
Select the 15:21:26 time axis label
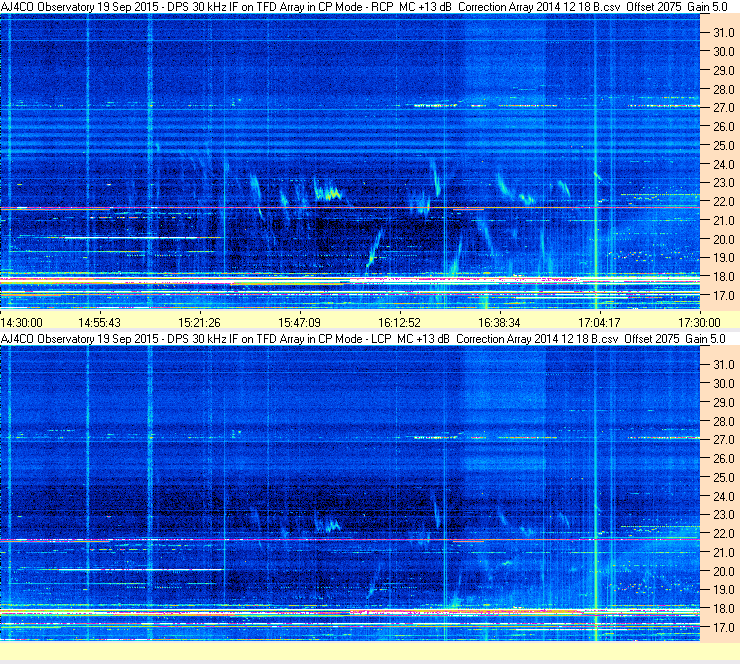[200, 323]
